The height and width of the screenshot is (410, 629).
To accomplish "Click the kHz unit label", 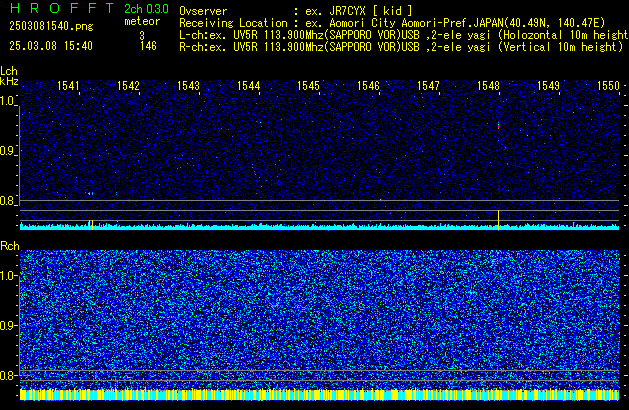I will point(9,81).
